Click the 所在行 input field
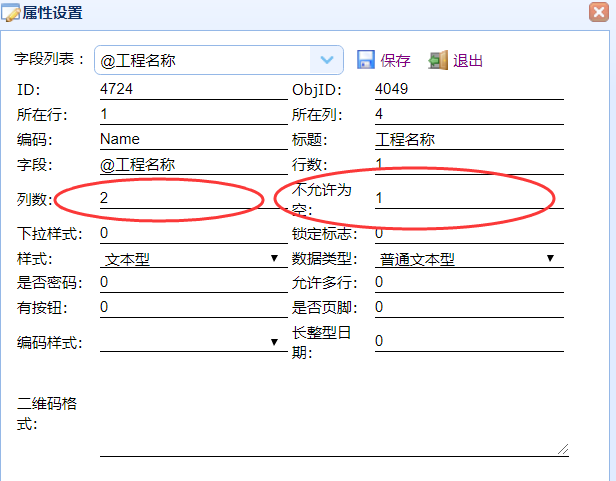616x481 pixels. click(194, 114)
